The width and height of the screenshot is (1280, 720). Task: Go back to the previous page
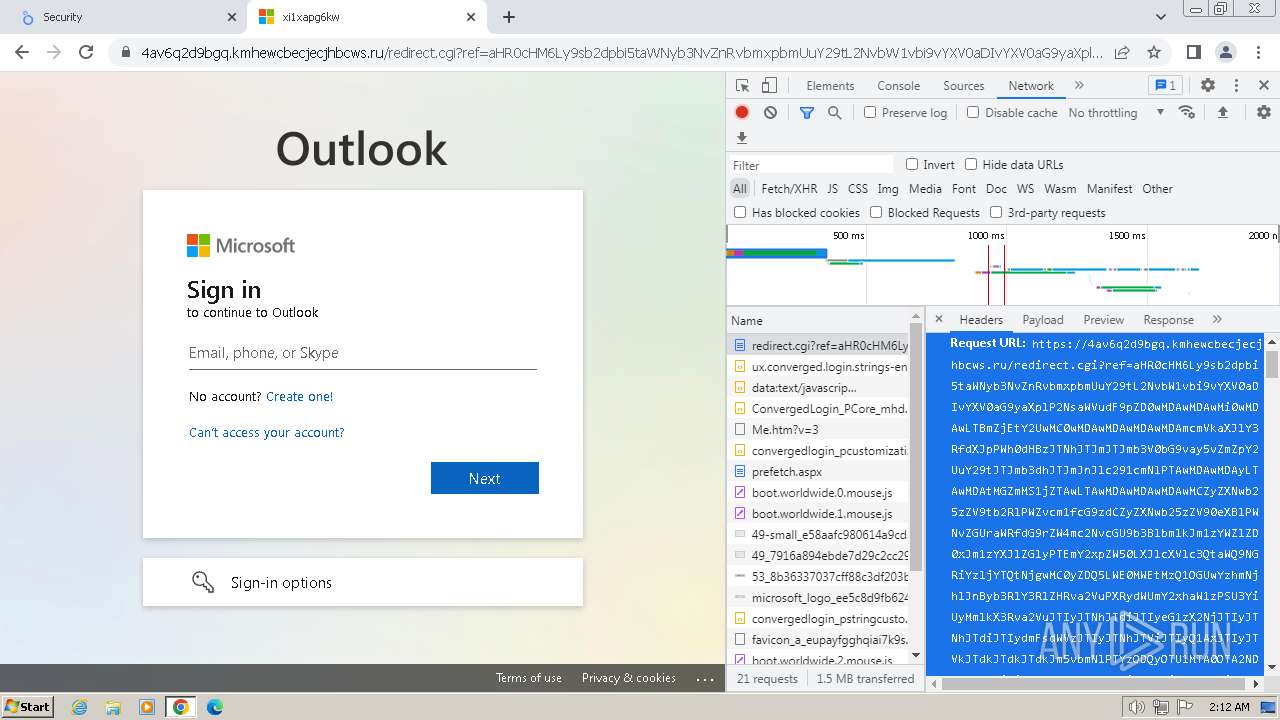[x=22, y=52]
